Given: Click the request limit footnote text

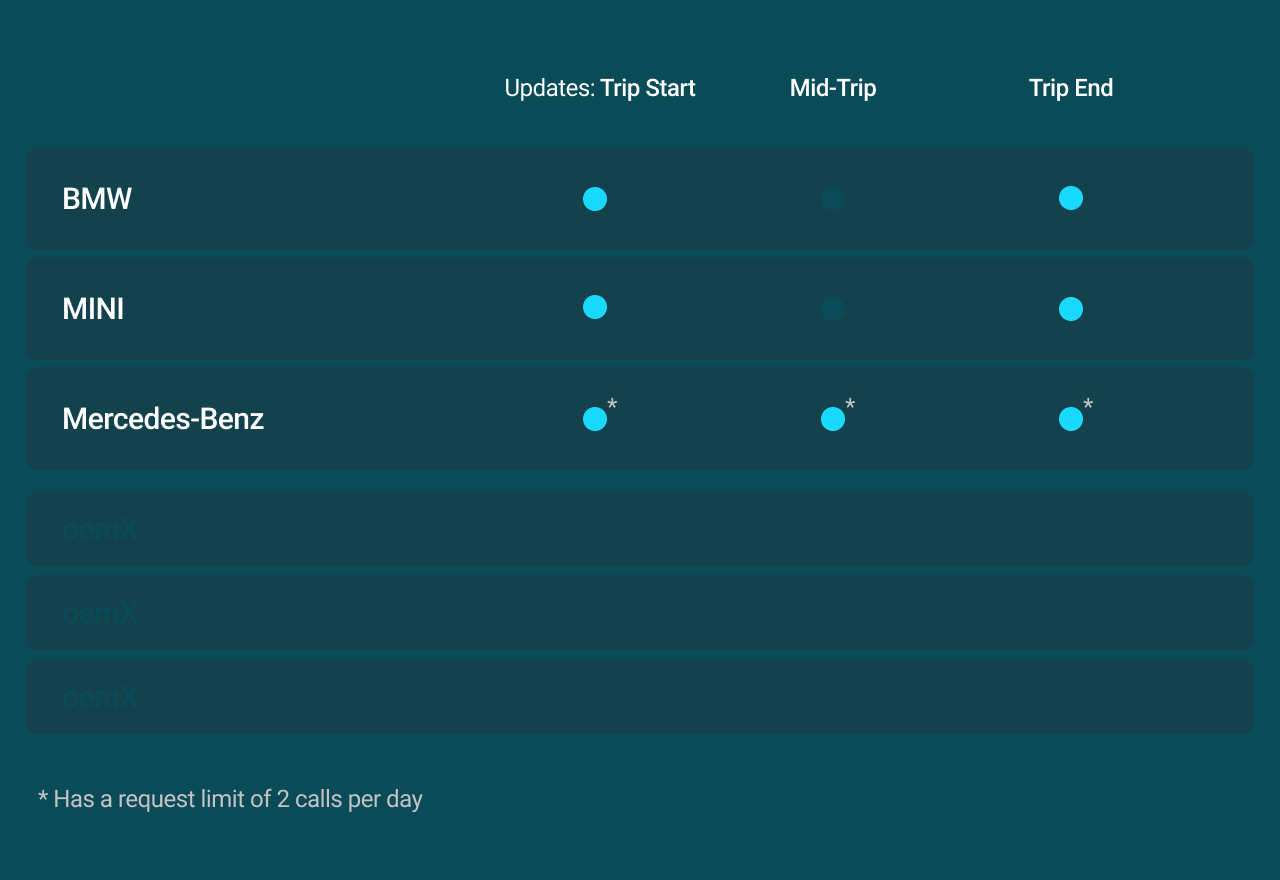Looking at the screenshot, I should [230, 799].
